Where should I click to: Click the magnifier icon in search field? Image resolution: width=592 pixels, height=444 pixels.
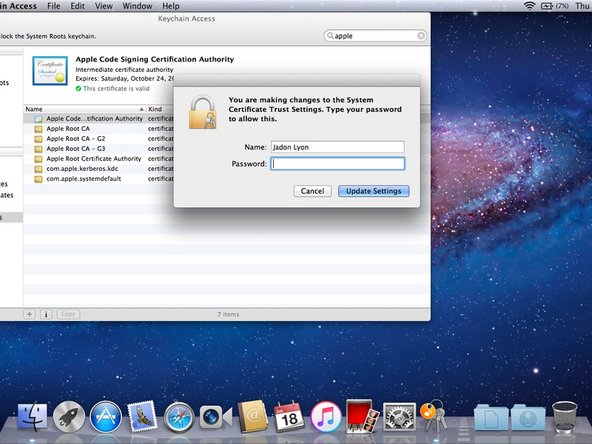[330, 35]
